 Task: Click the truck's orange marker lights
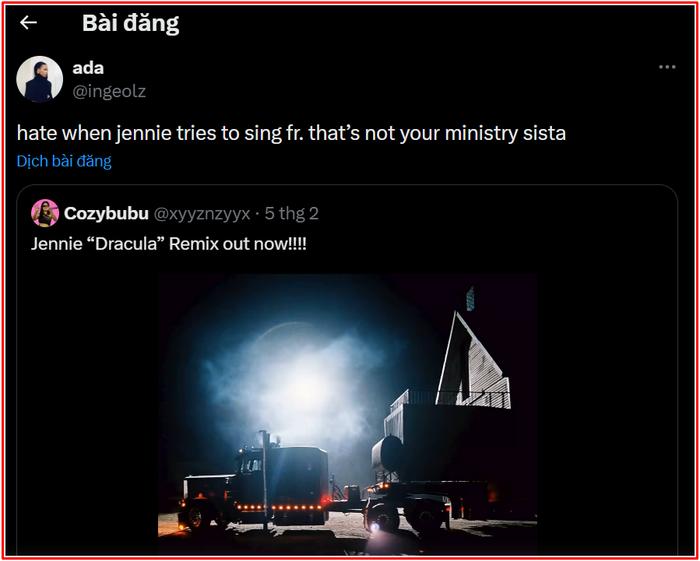click(x=279, y=507)
